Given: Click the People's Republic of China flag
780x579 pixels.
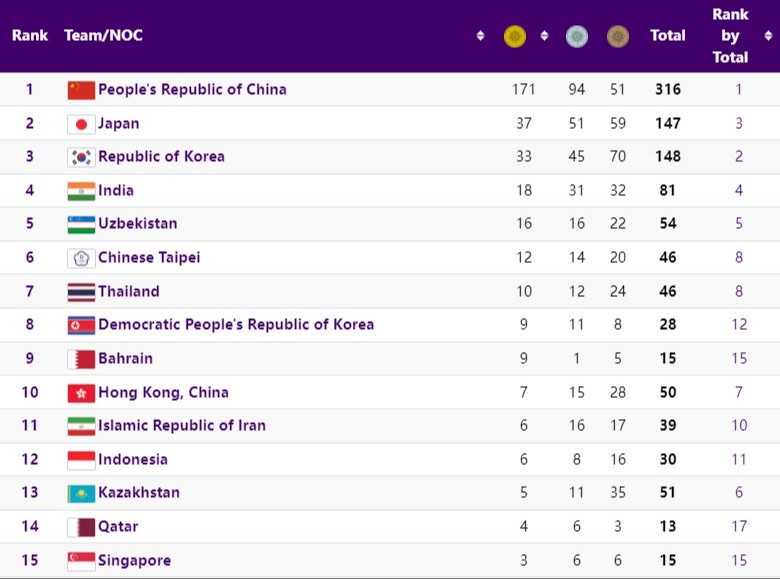Looking at the screenshot, I should [x=81, y=90].
